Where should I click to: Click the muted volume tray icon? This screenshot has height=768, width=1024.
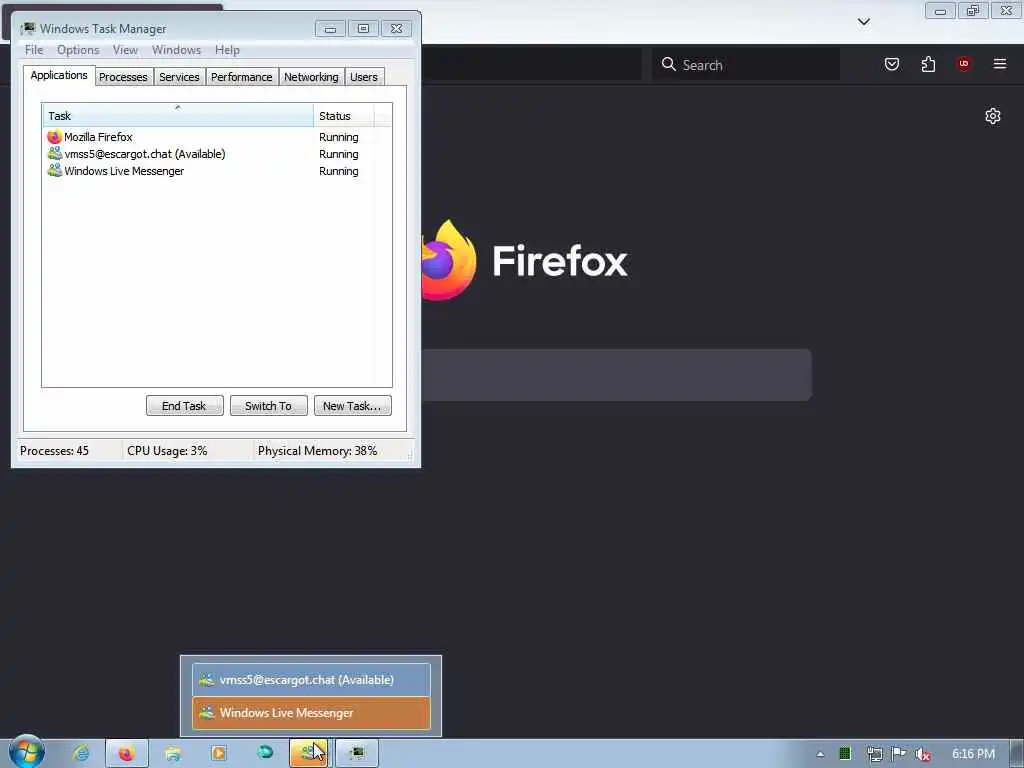[923, 754]
